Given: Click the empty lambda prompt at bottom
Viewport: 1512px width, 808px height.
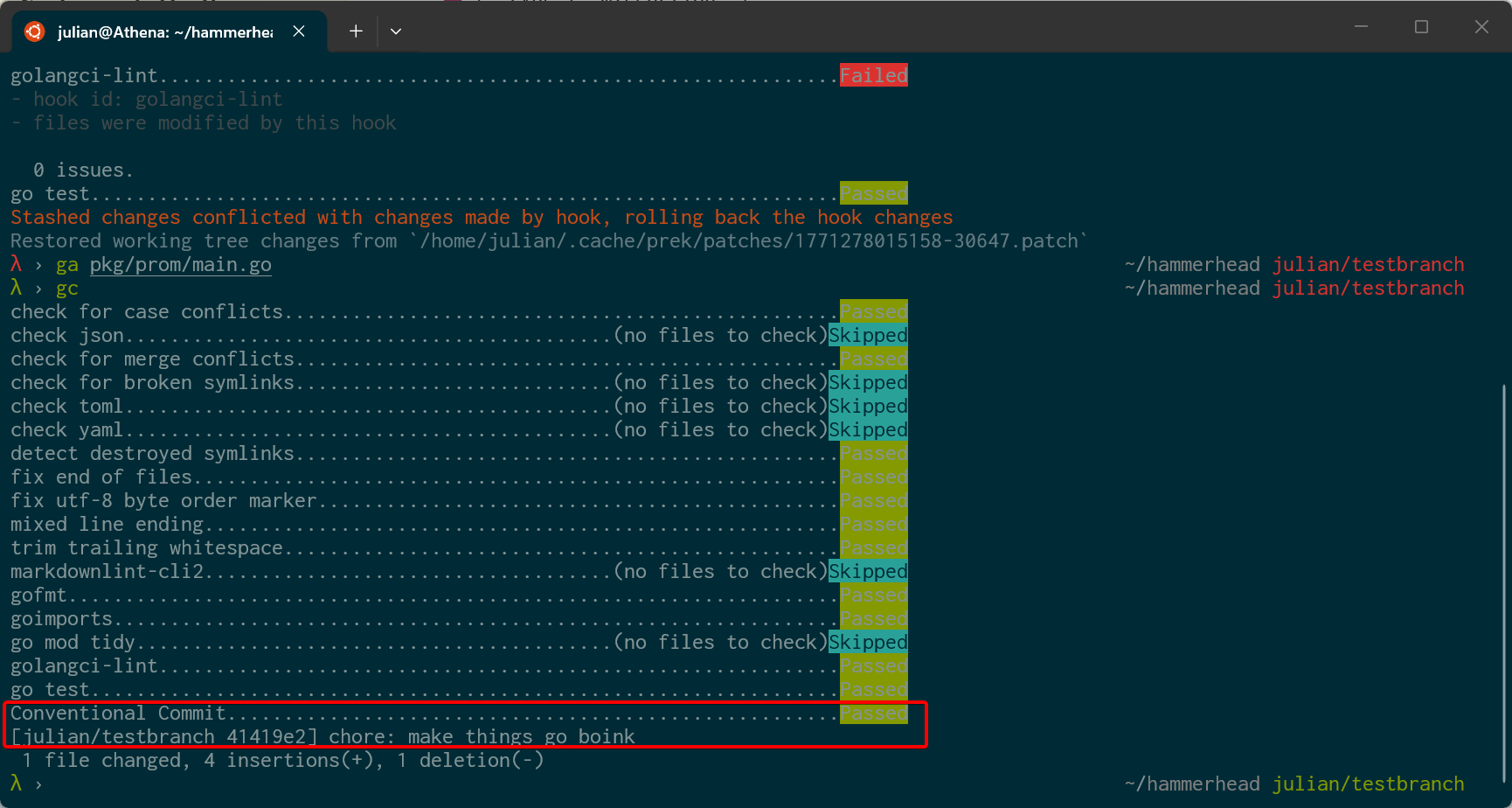Looking at the screenshot, I should [x=16, y=784].
